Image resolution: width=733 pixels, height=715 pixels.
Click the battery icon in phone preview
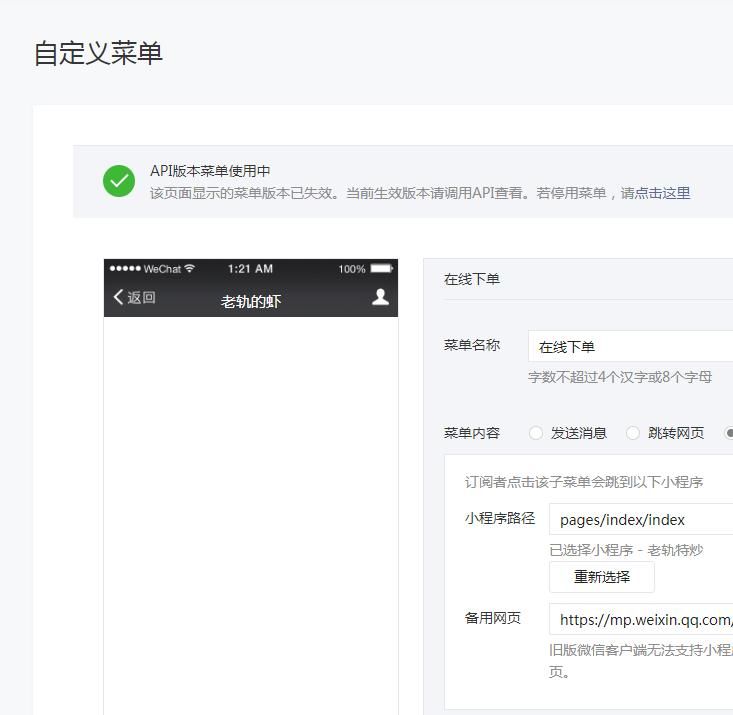(x=382, y=269)
